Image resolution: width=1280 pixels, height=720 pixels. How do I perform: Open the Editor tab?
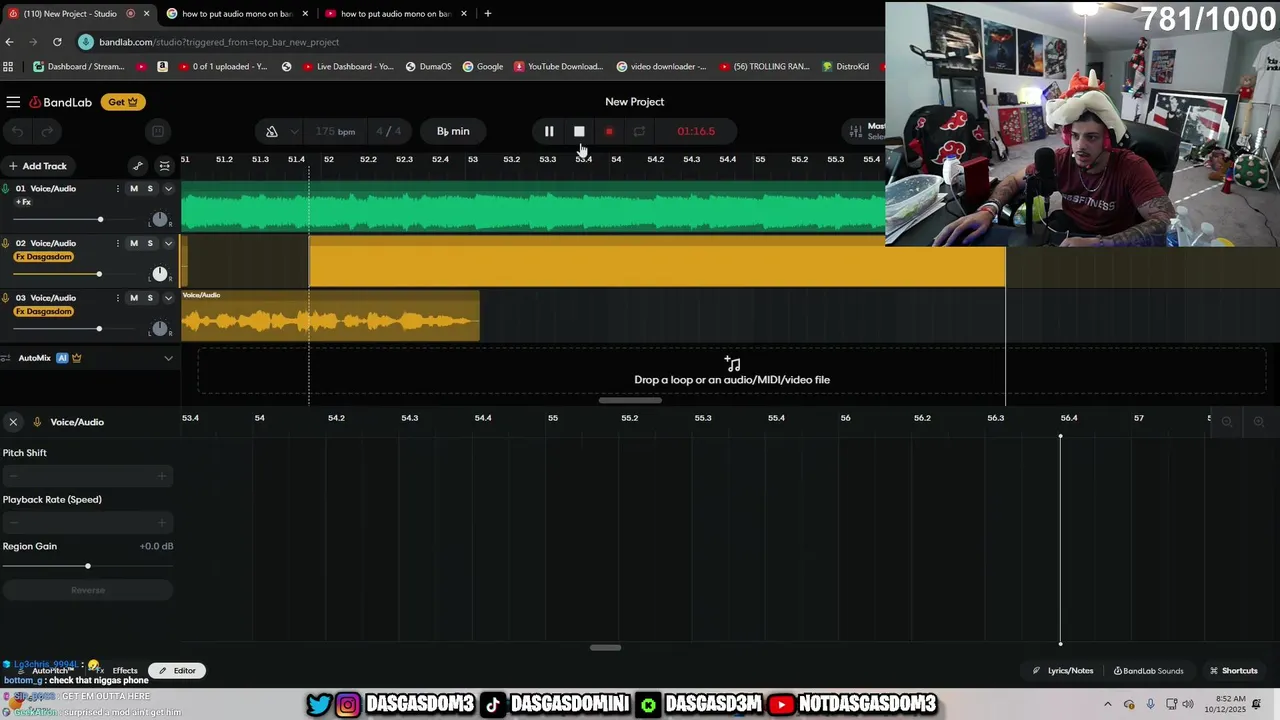pos(177,671)
